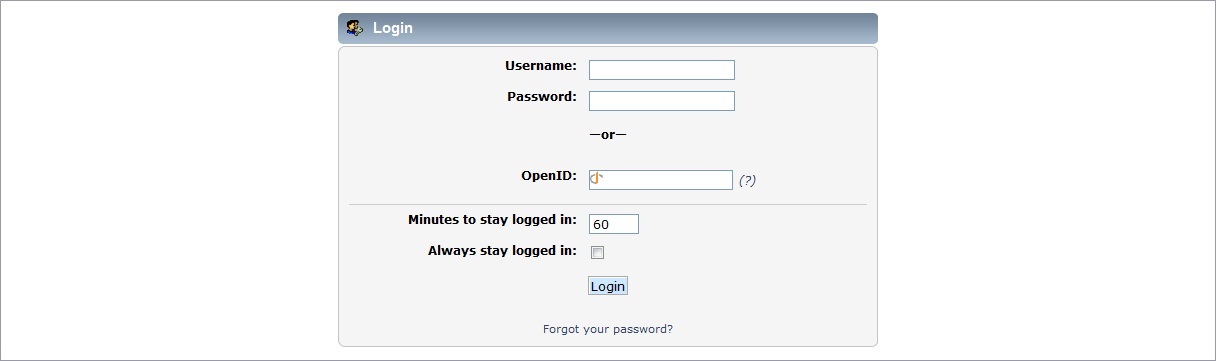Image resolution: width=1216 pixels, height=361 pixels.
Task: Click empty panel area right of Login button
Action: point(750,286)
